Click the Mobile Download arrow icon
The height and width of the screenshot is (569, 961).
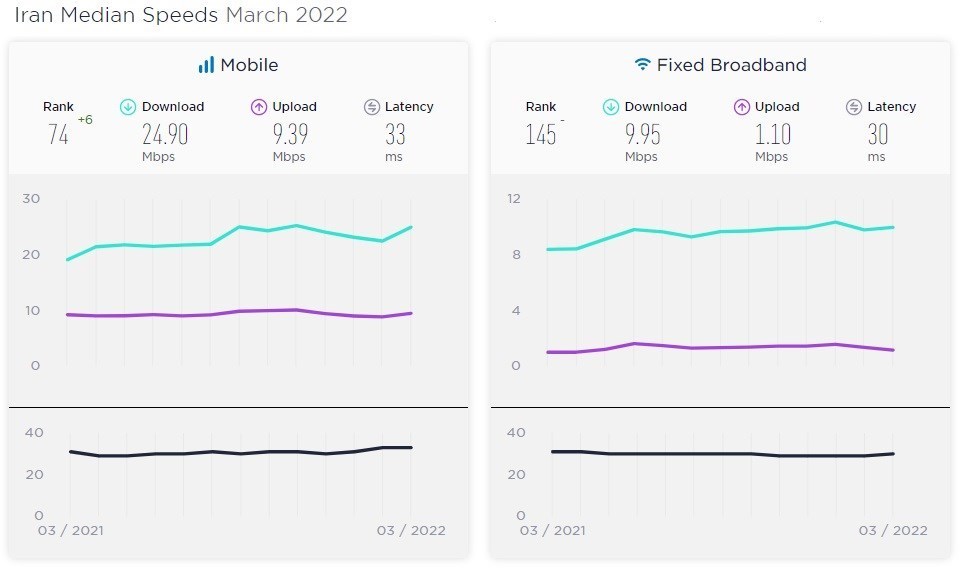(x=128, y=107)
